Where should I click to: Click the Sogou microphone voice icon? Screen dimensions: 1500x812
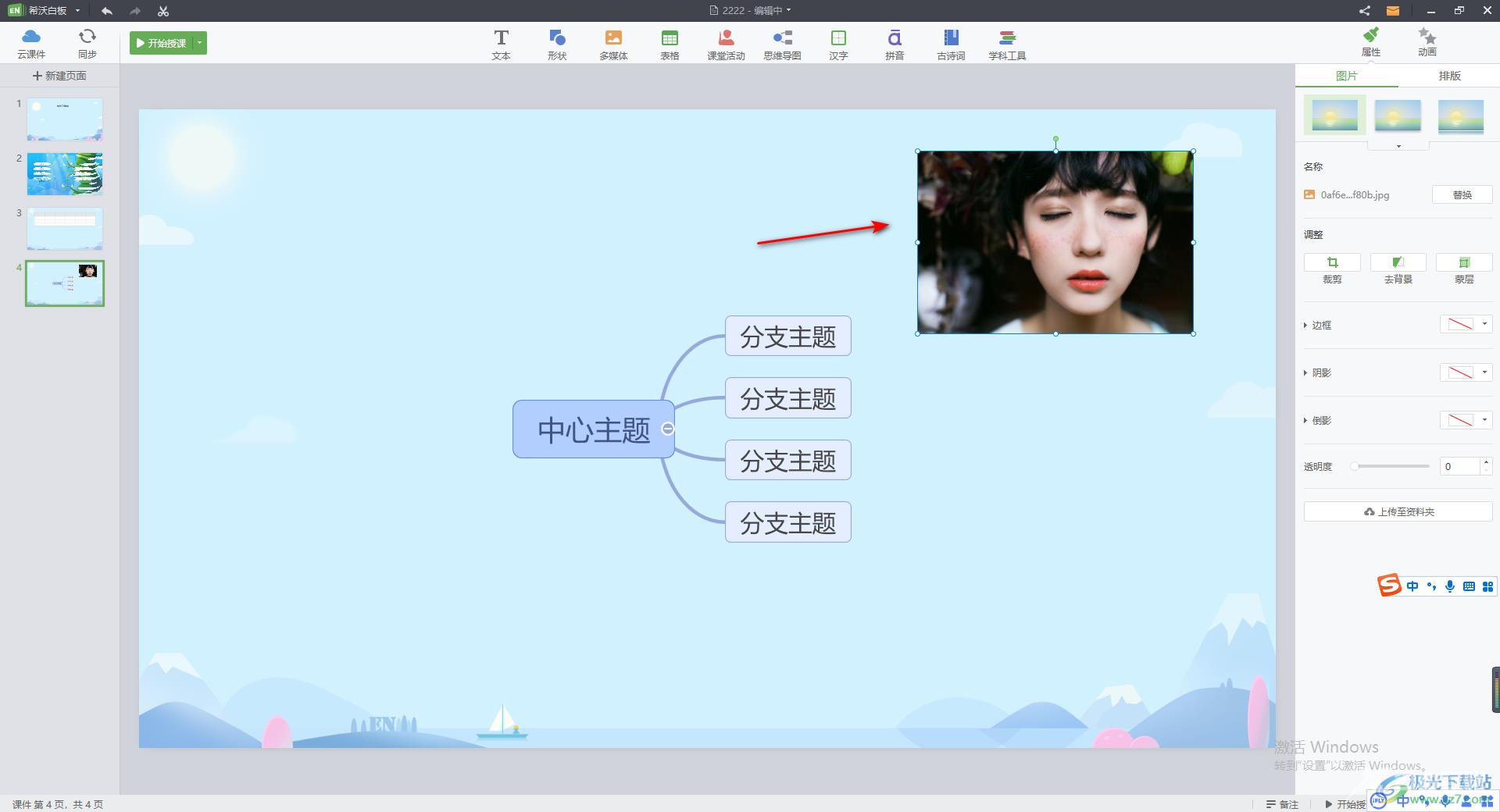tap(1450, 586)
